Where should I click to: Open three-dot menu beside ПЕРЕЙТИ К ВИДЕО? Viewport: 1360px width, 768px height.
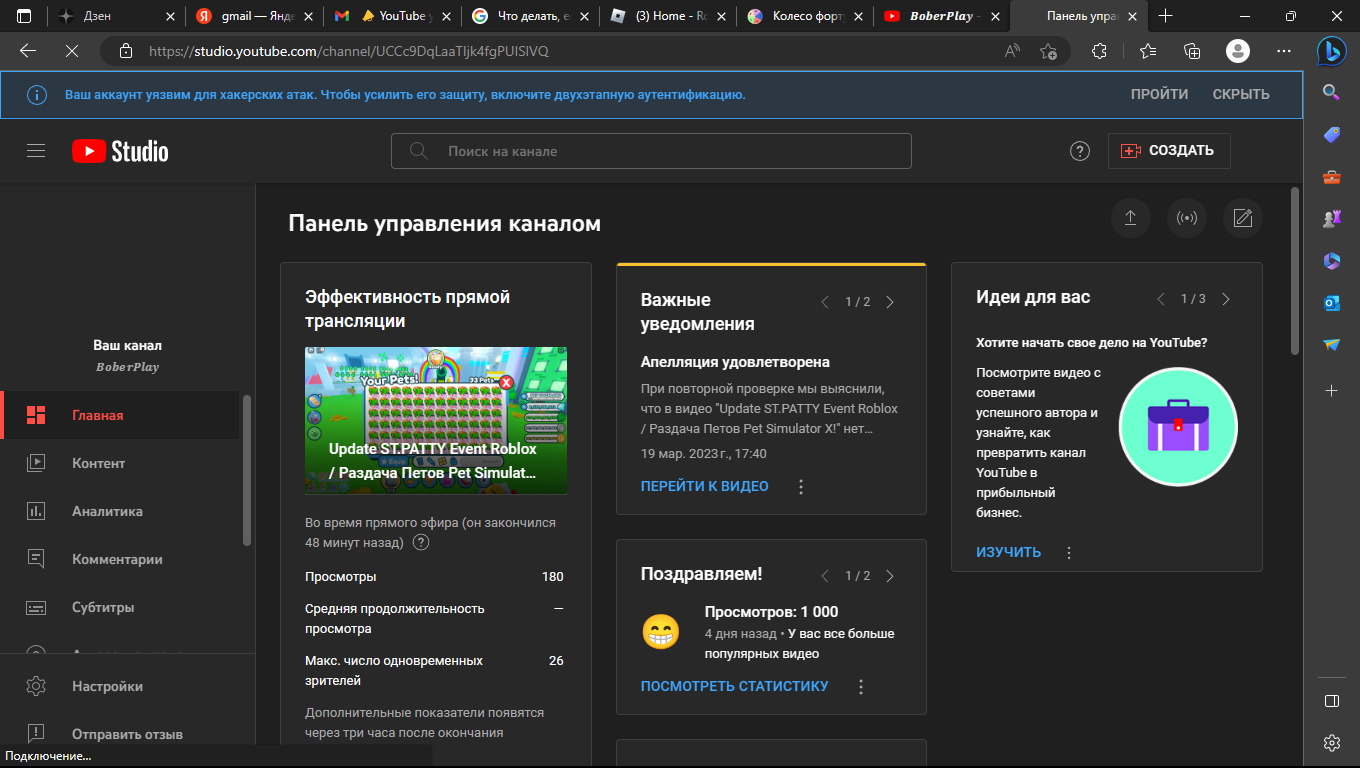[801, 487]
